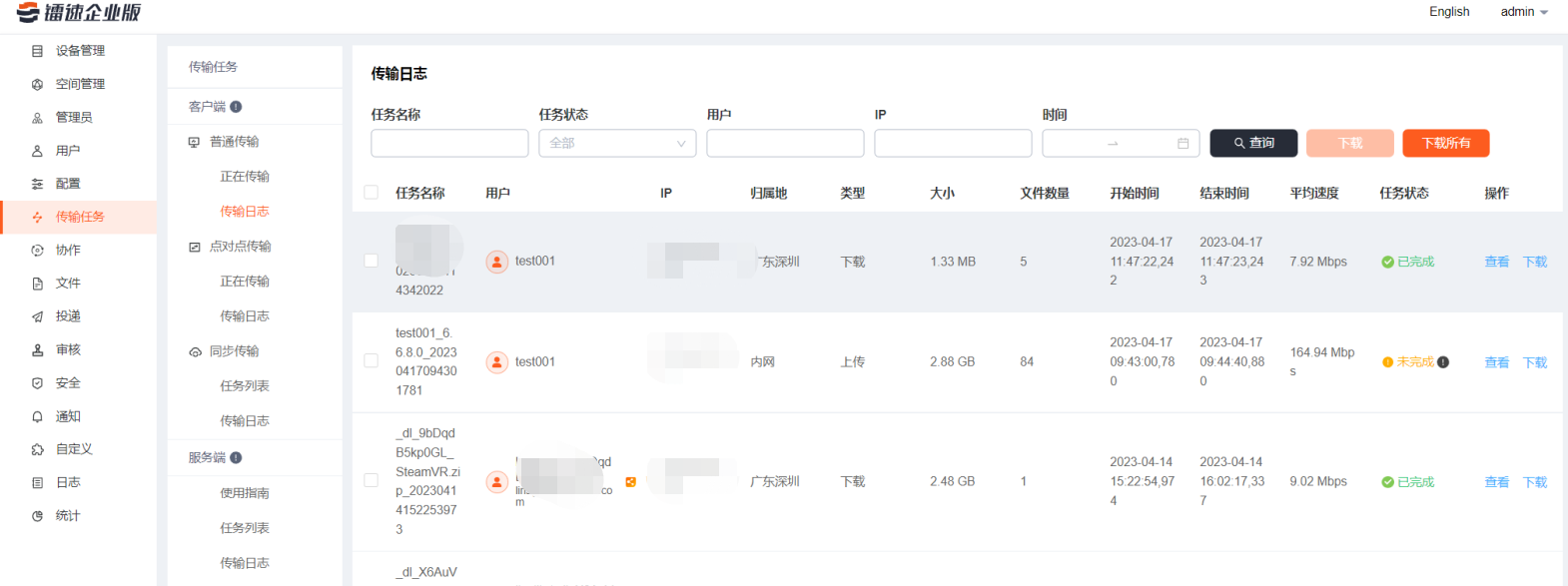Click the calendar icon in 时间 field

point(1182,144)
